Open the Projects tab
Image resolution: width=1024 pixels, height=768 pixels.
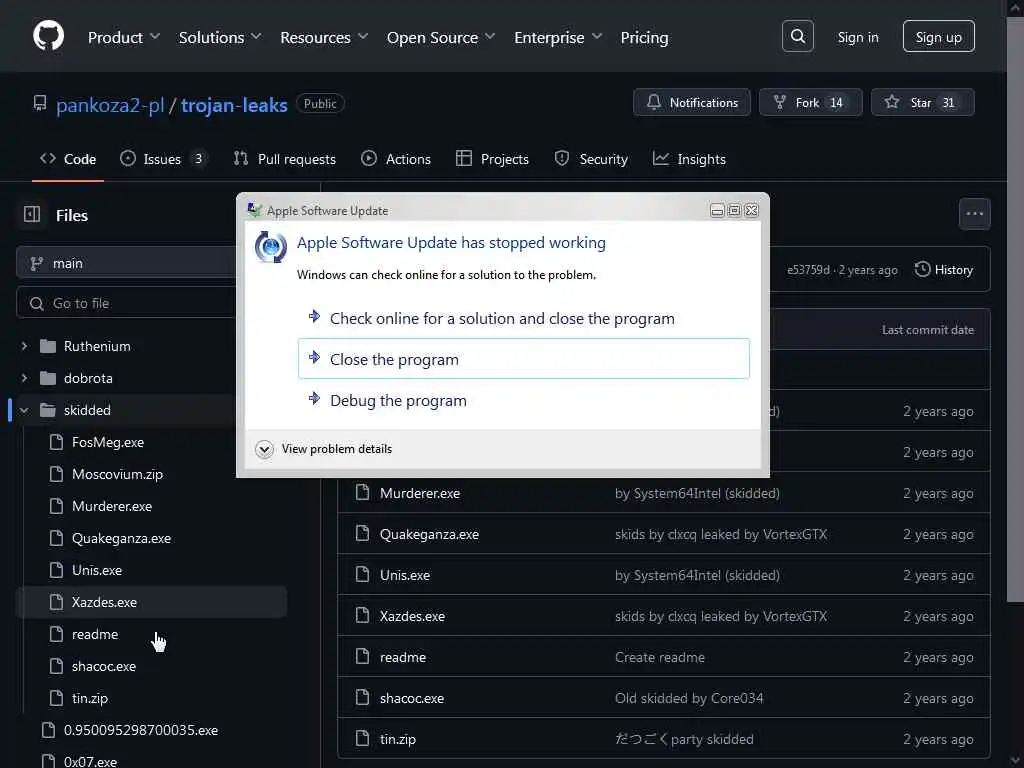492,159
